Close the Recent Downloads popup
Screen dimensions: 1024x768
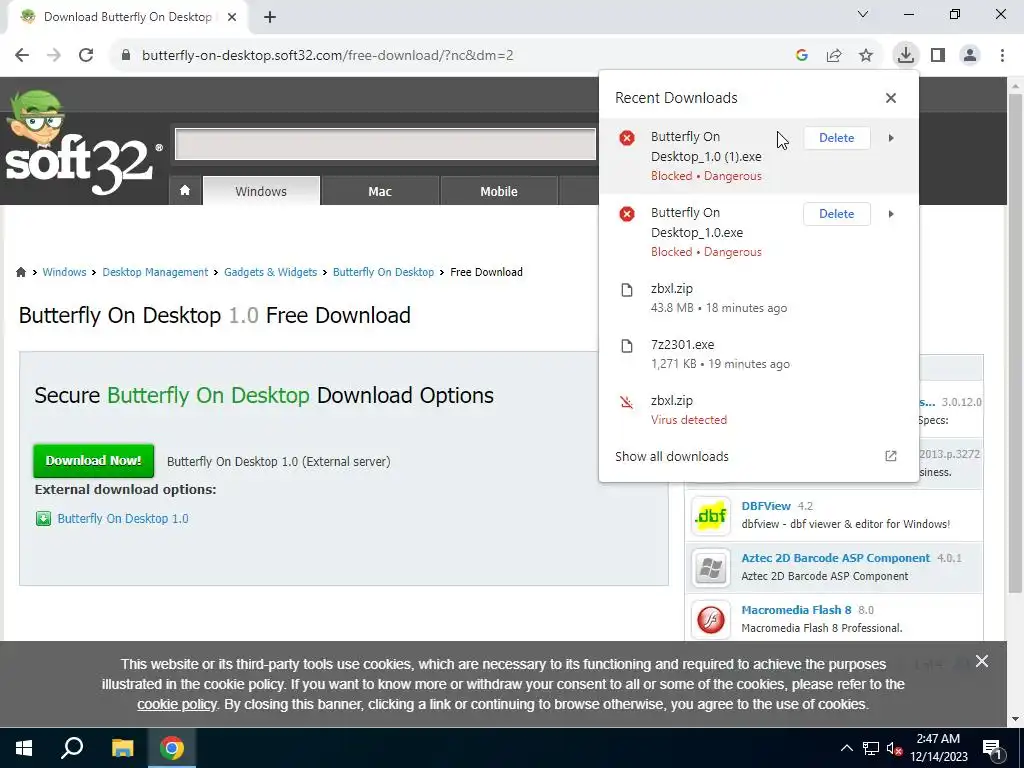click(891, 98)
